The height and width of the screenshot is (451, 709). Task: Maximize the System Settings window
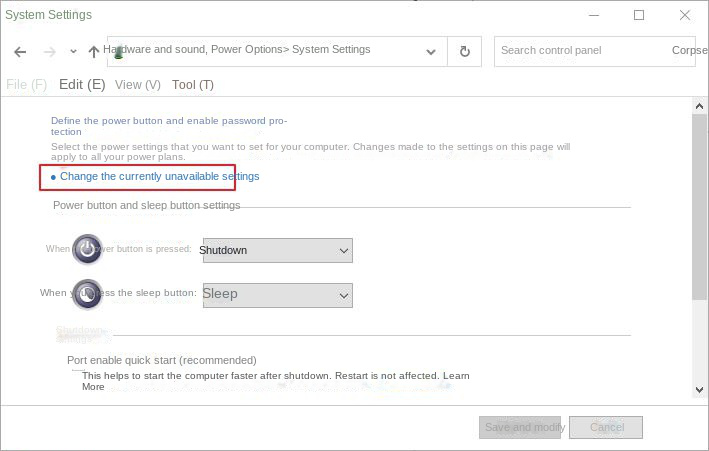pos(639,15)
